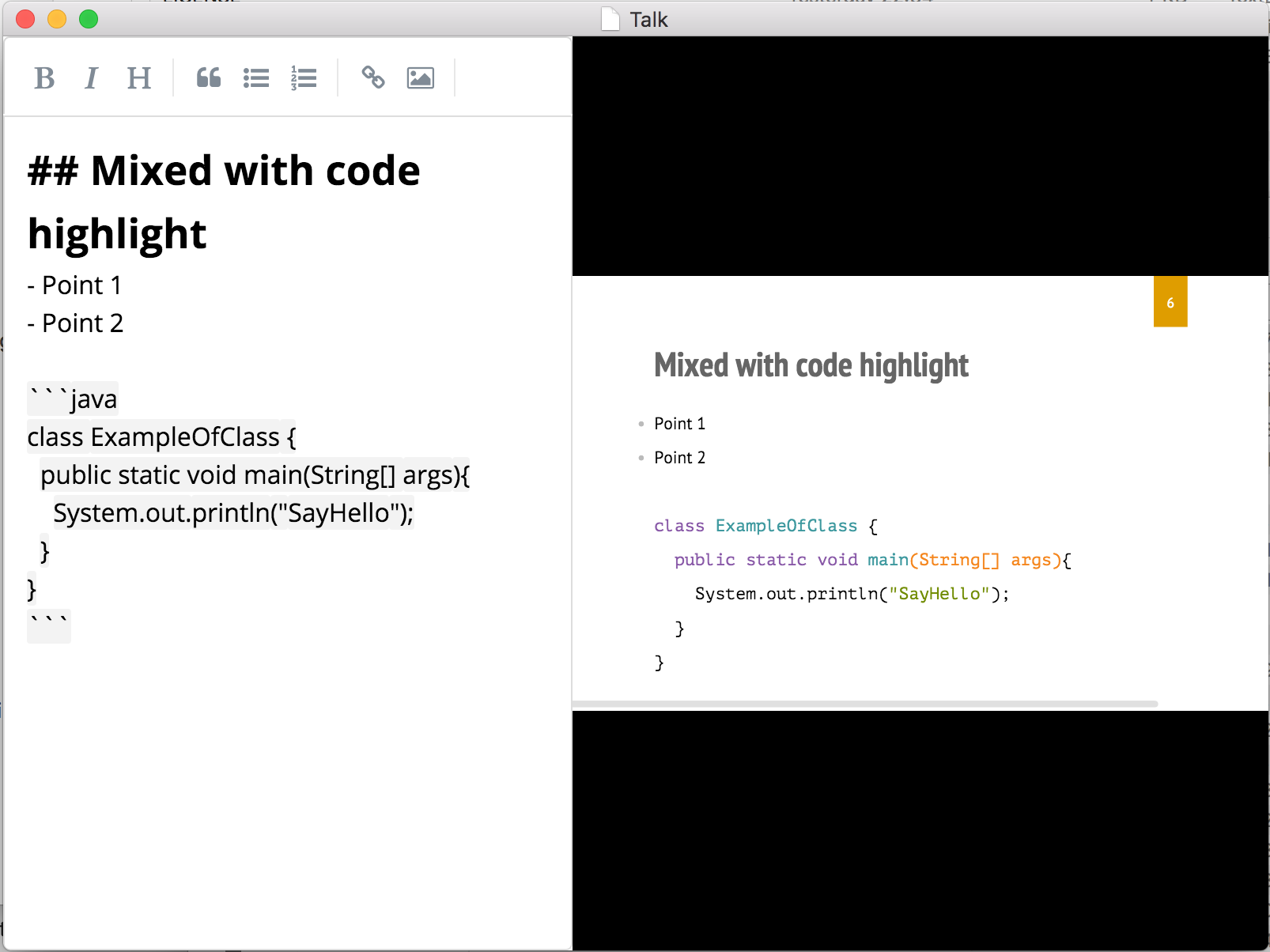Maximize the Talk window with green button
1270x952 pixels.
click(89, 19)
